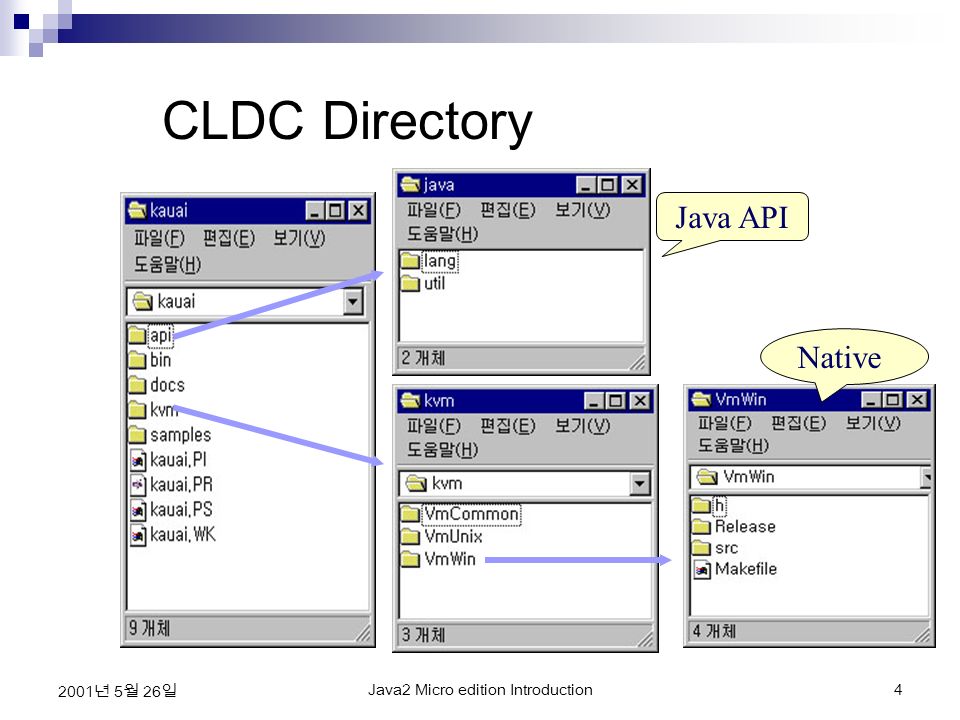The width and height of the screenshot is (960, 720).
Task: Select the kauai.PS file icon
Action: (x=138, y=510)
